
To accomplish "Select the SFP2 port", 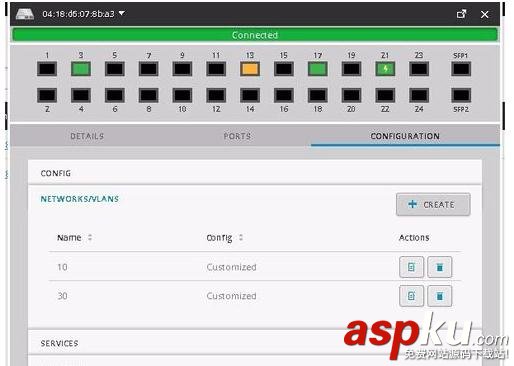I will pyautogui.click(x=461, y=95).
